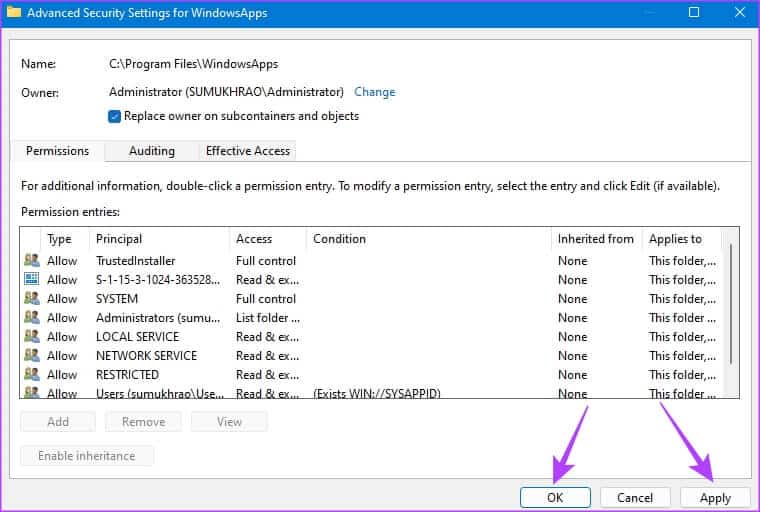The height and width of the screenshot is (512, 760).
Task: Sort by the Access column header
Action: click(x=268, y=239)
